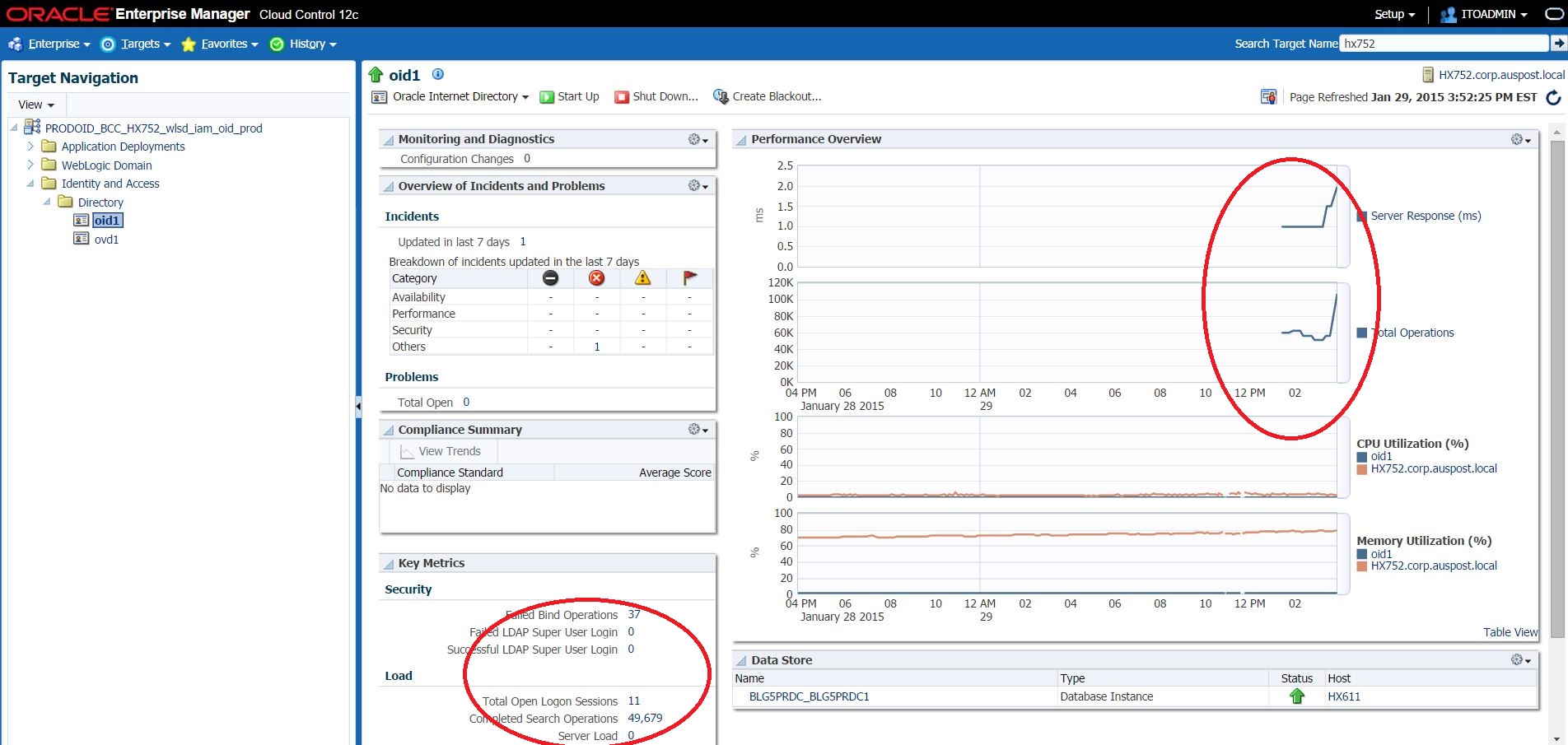Image resolution: width=1568 pixels, height=745 pixels.
Task: Collapse the Monitoring and Diagnostics section
Action: [x=389, y=140]
